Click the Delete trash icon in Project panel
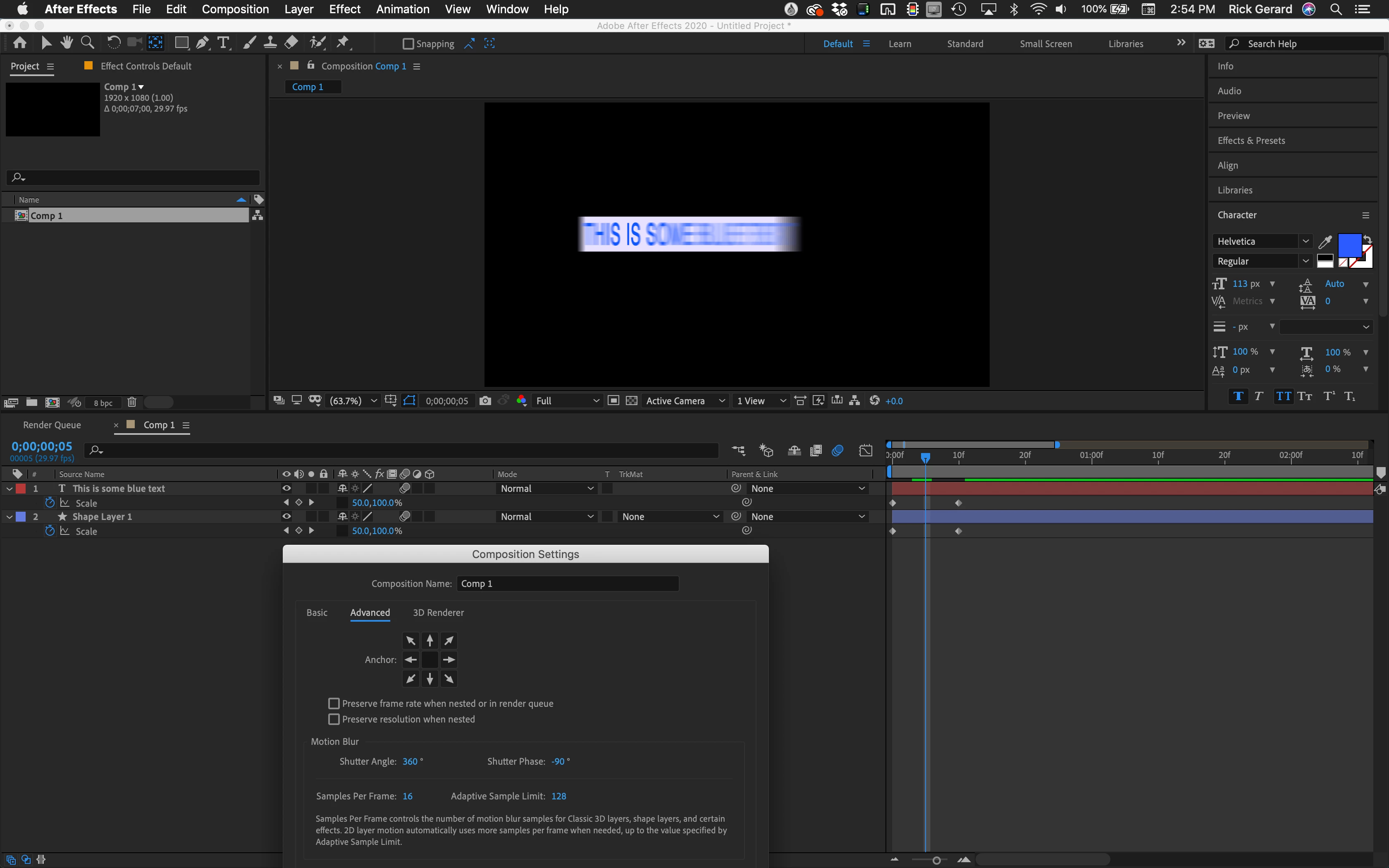This screenshot has width=1389, height=868. (131, 403)
